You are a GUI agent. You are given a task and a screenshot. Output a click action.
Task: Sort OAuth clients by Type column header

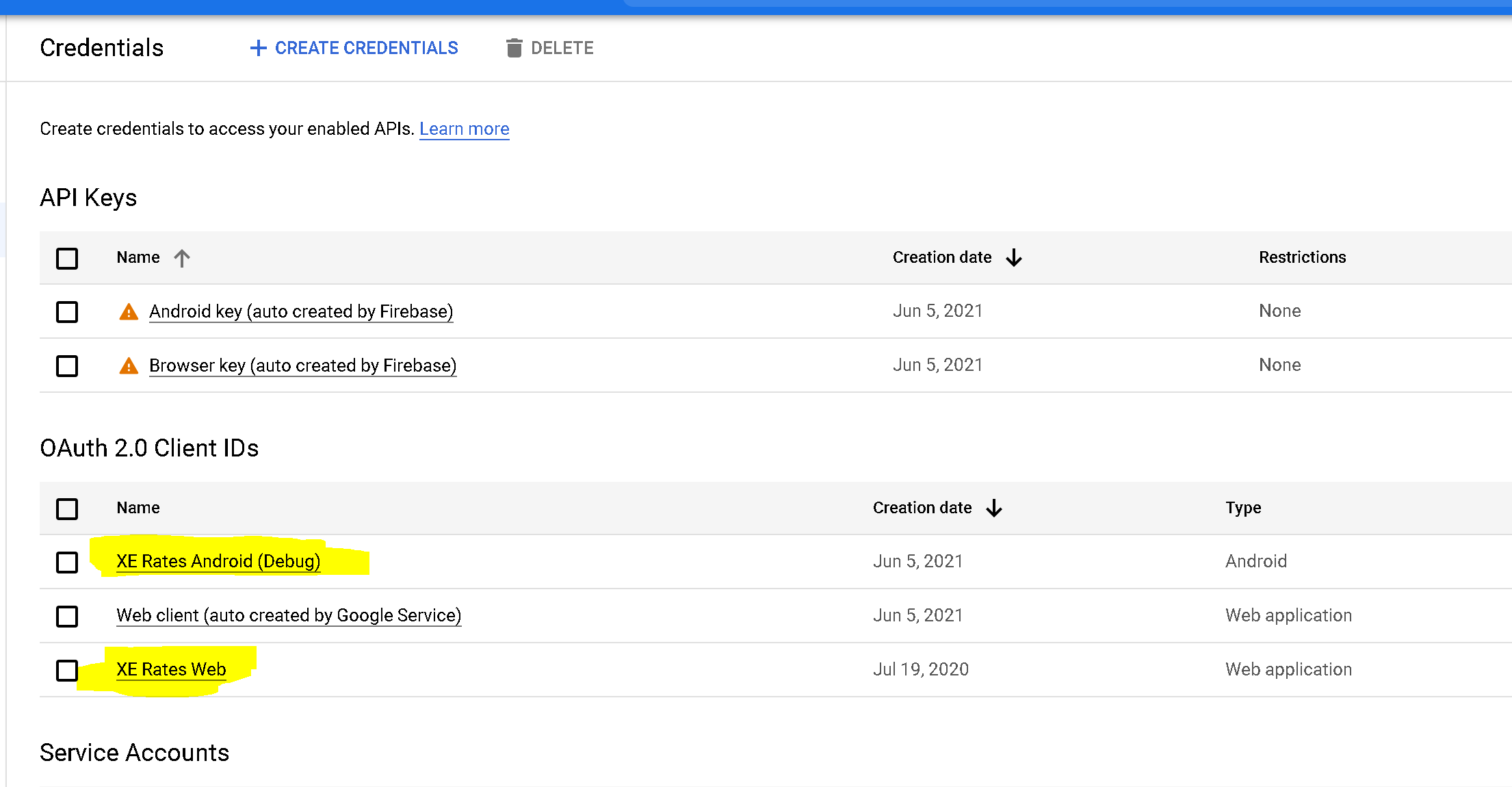1243,508
